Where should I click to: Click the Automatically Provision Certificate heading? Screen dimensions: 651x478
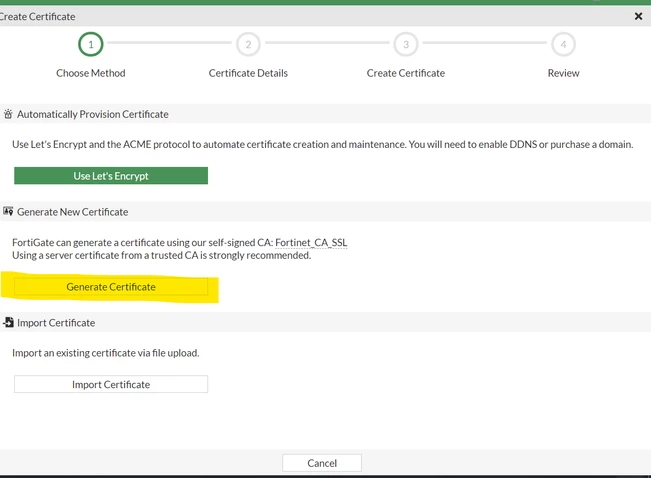93,114
